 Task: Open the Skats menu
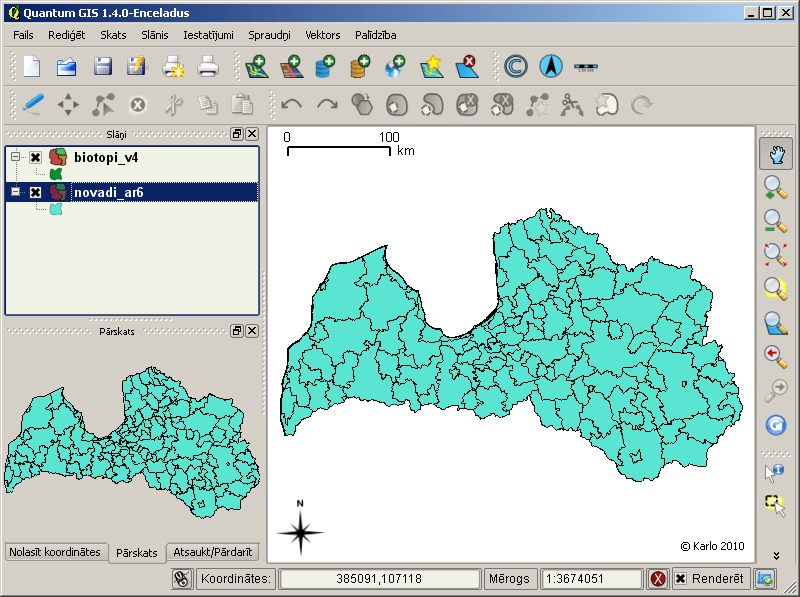tap(113, 35)
